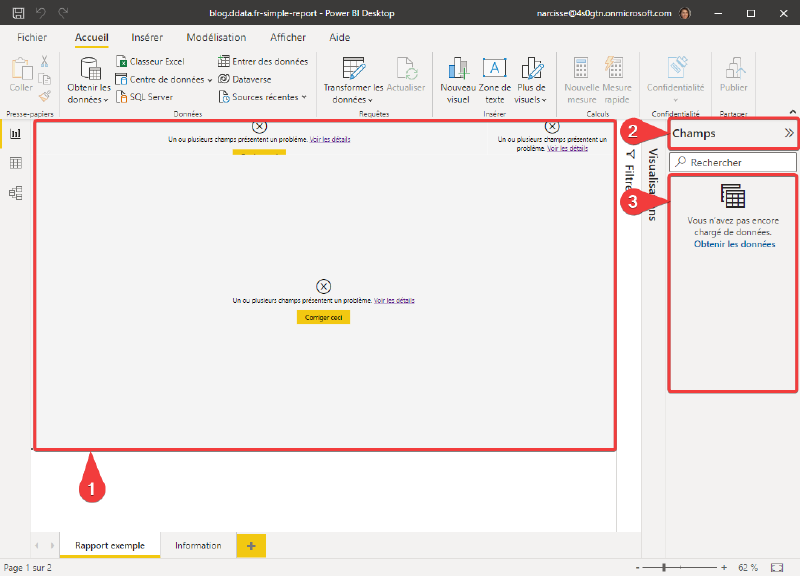
Task: Click the Redo arrow icon
Action: (63, 13)
